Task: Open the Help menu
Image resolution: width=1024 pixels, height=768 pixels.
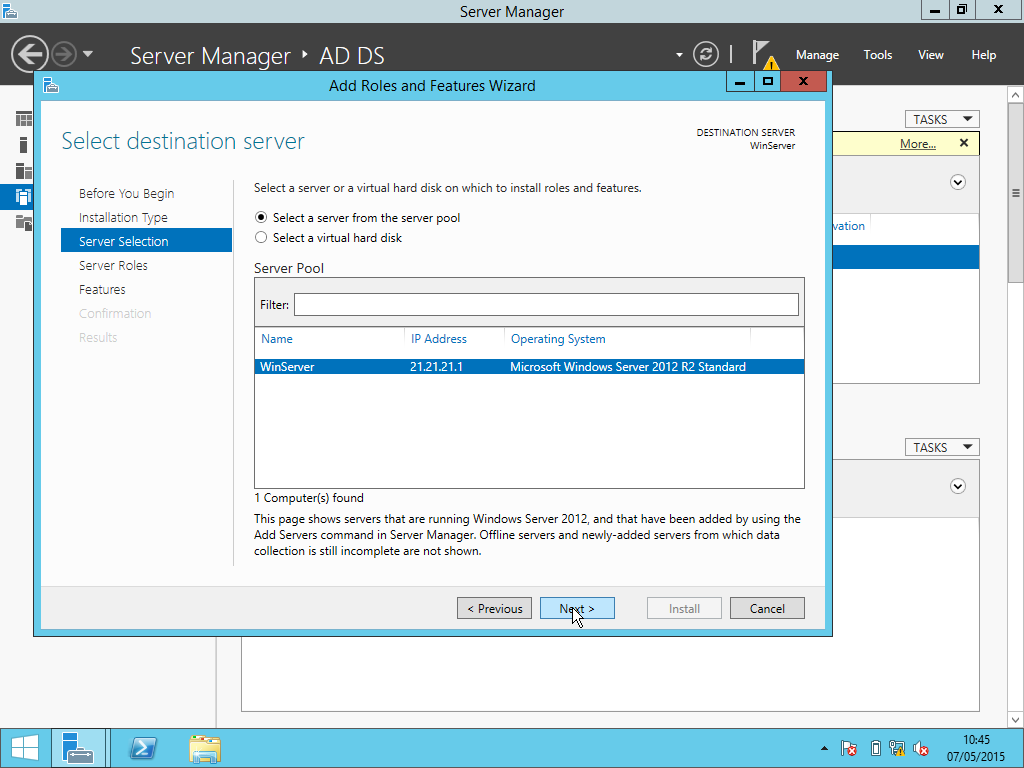Action: tap(984, 55)
